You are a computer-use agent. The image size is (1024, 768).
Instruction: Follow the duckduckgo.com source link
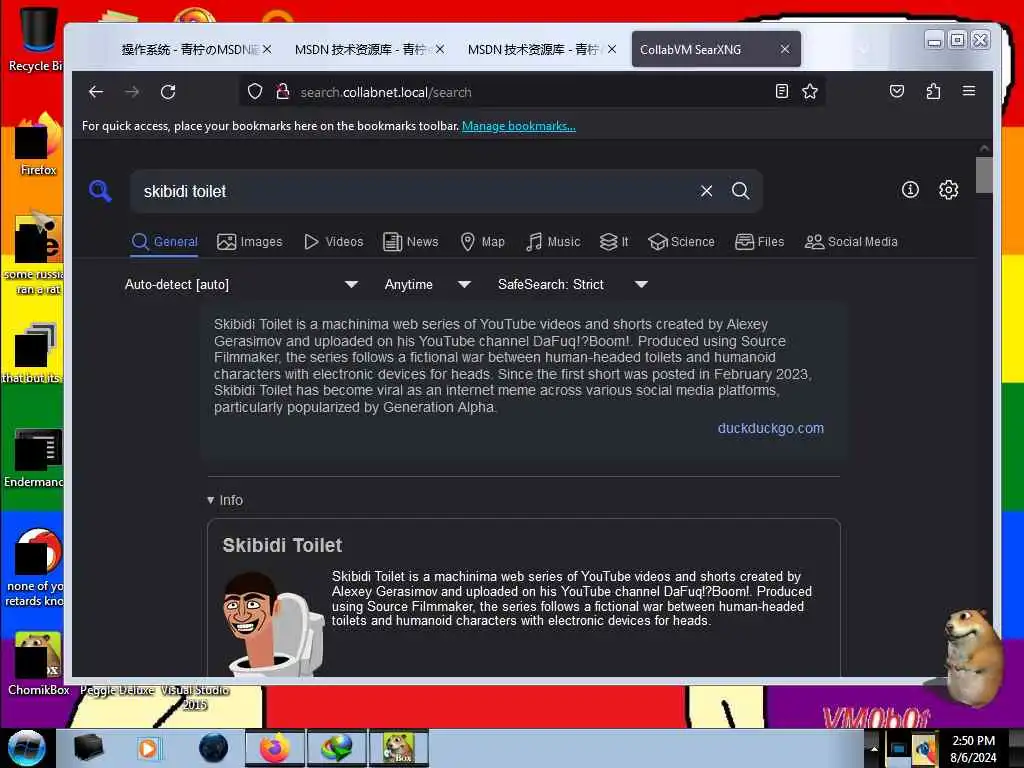tap(771, 428)
